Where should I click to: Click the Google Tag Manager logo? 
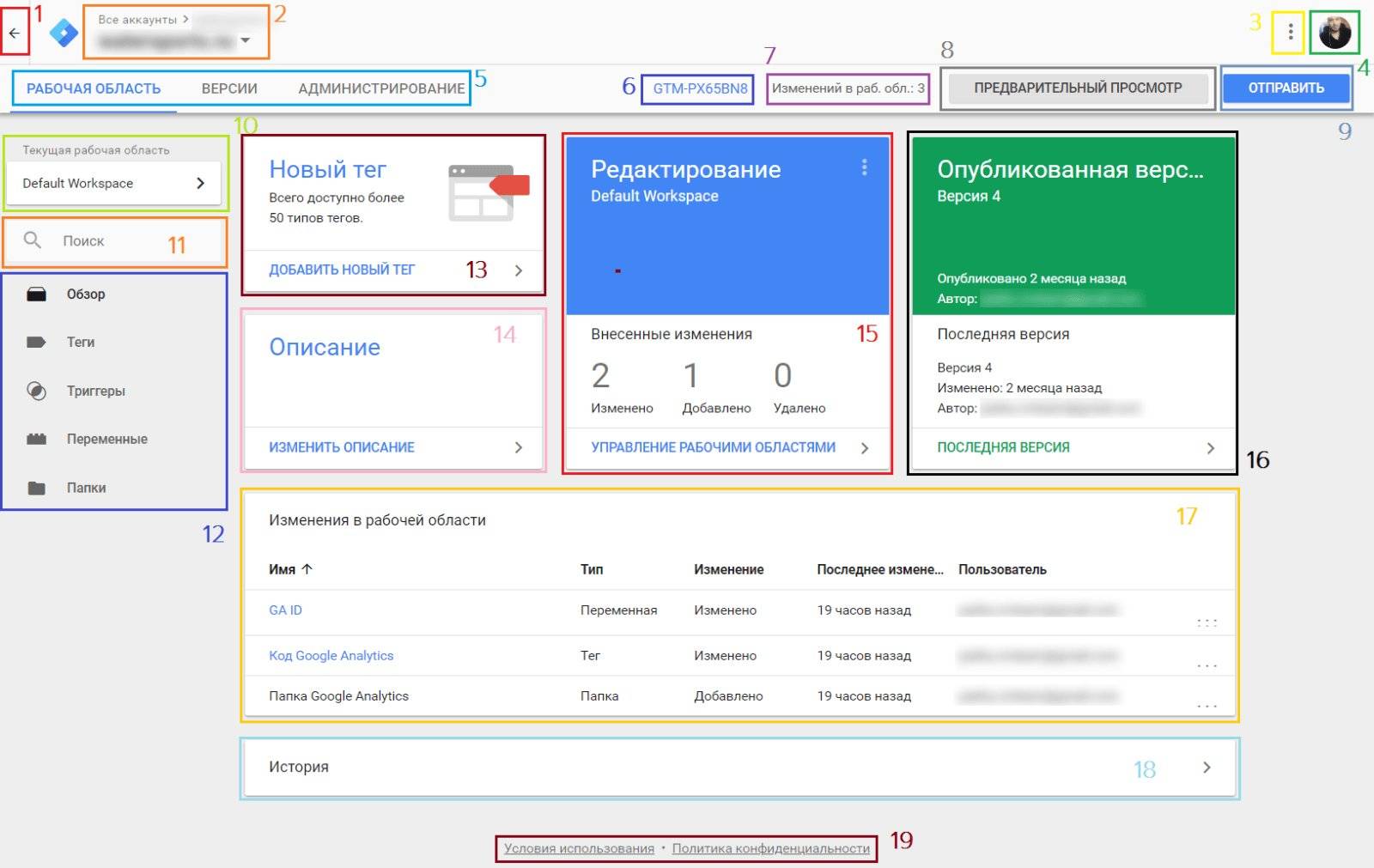click(64, 33)
